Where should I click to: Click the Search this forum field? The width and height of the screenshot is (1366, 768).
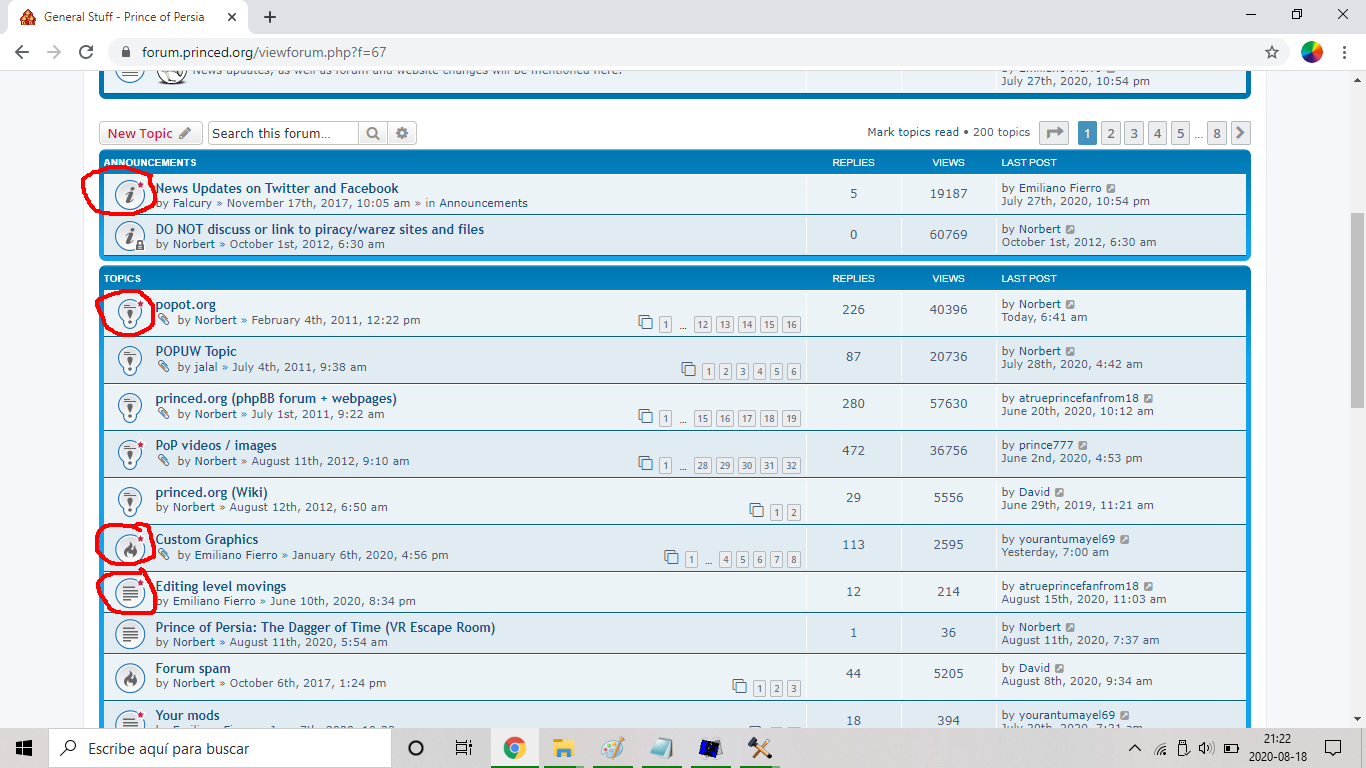[x=284, y=133]
